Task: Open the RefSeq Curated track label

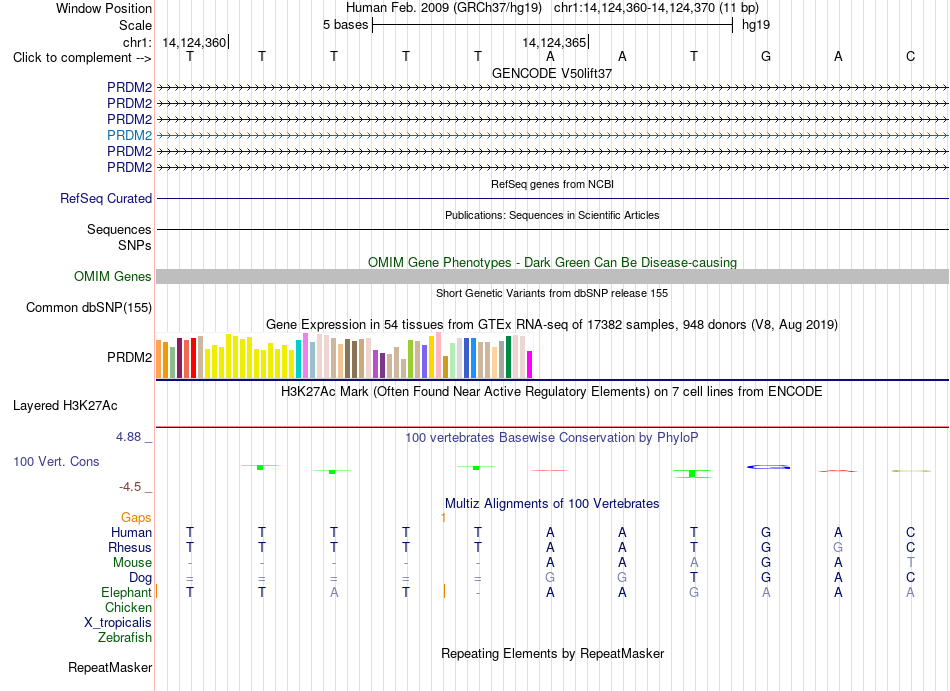Action: coord(106,198)
